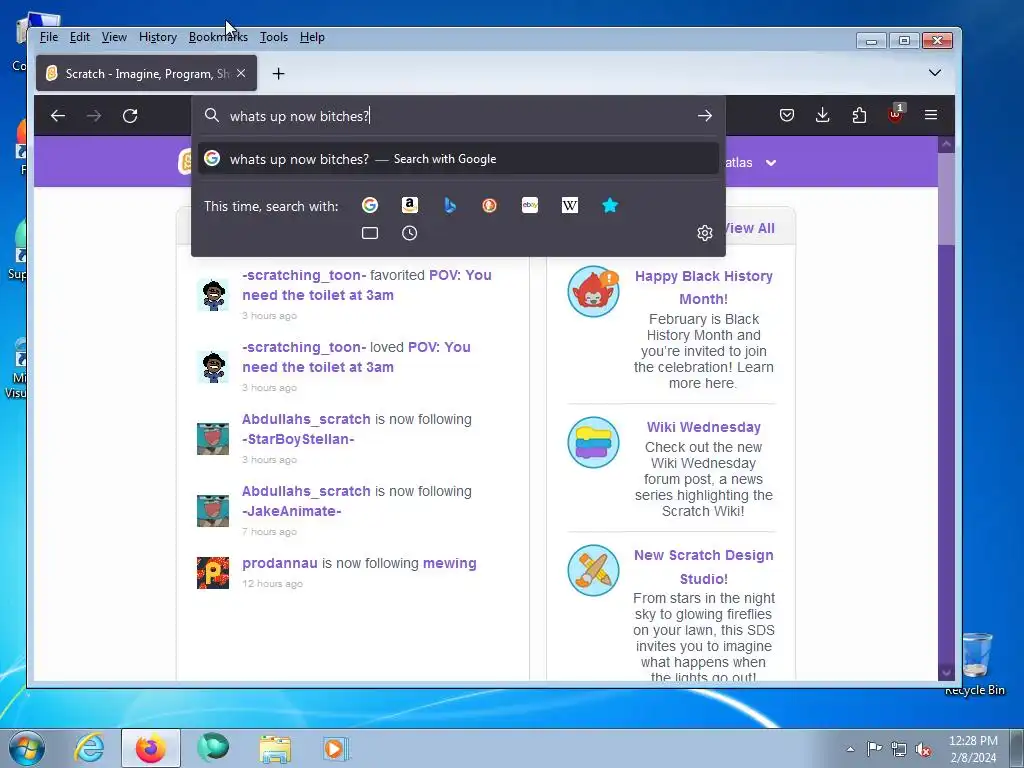Open search settings gear
Image resolution: width=1024 pixels, height=768 pixels.
pos(705,233)
